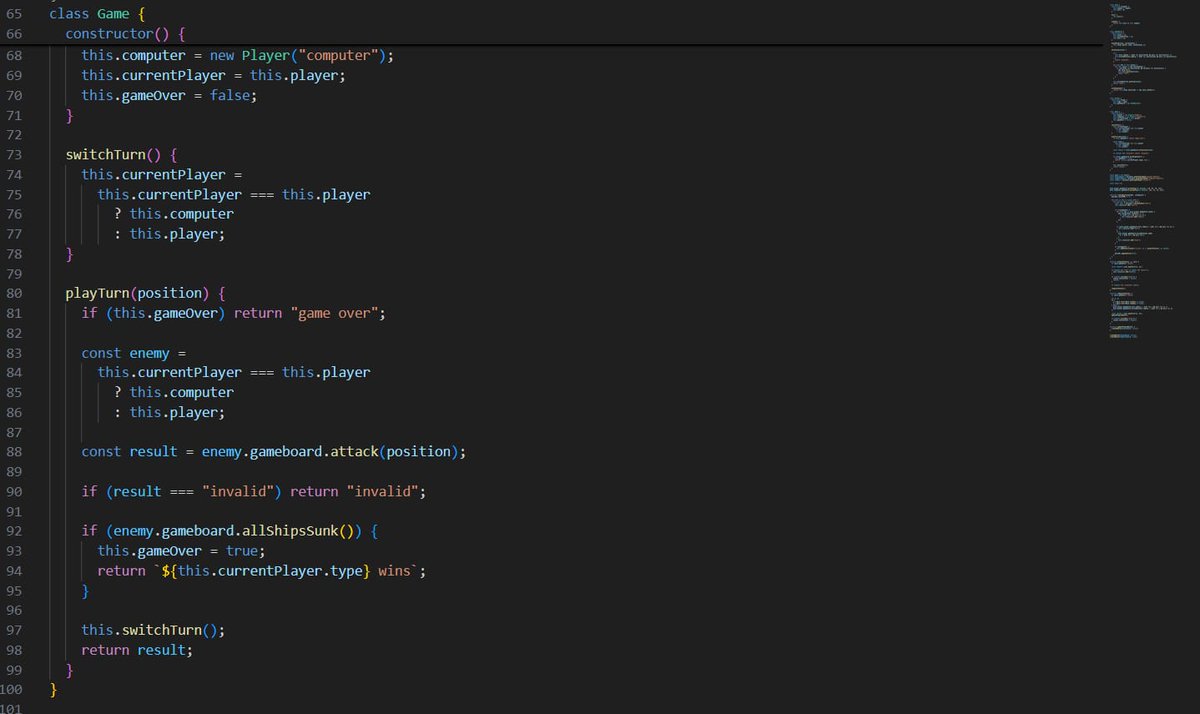Click the "invalid" string after return

382,491
